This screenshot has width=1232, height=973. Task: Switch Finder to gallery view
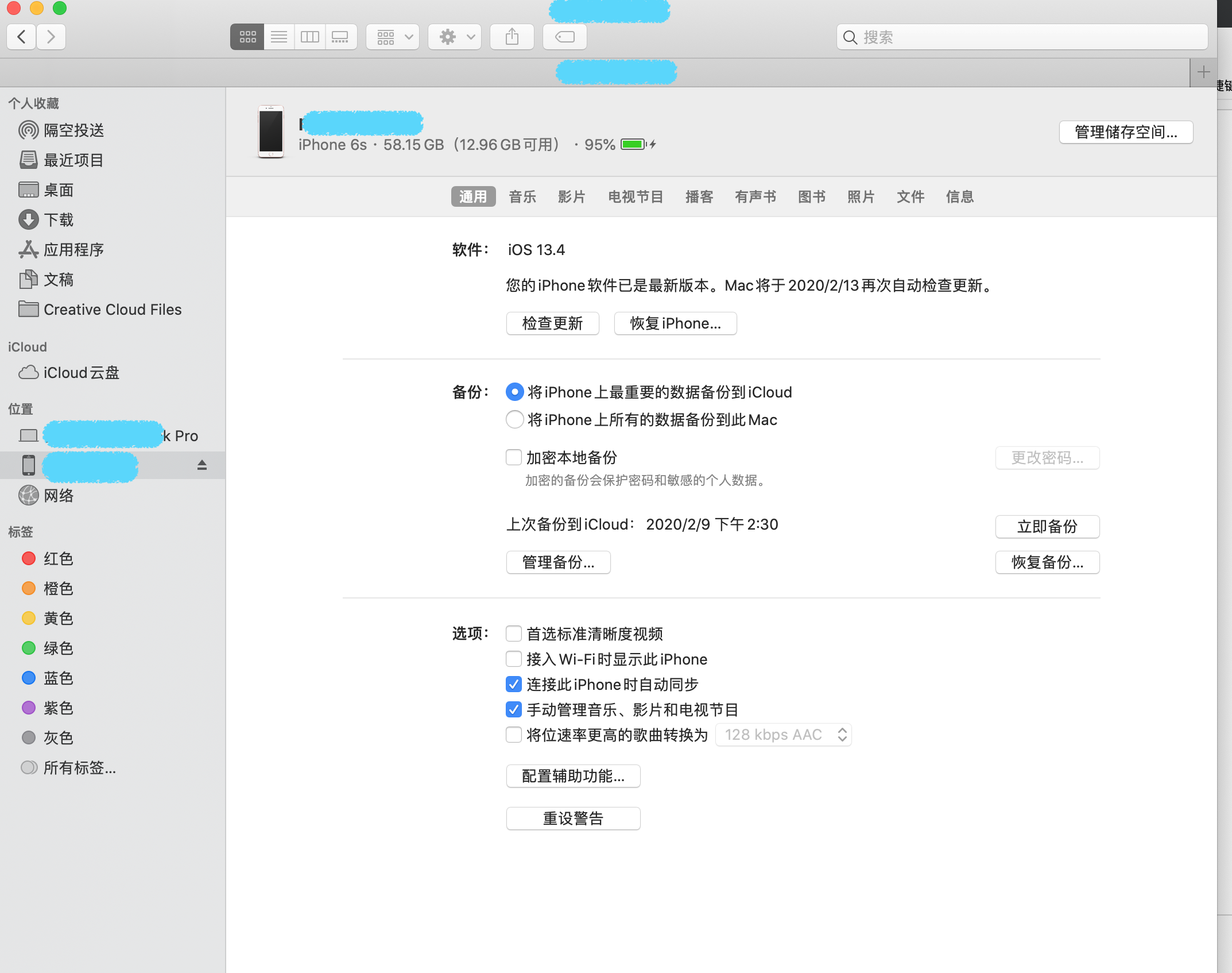pos(340,37)
